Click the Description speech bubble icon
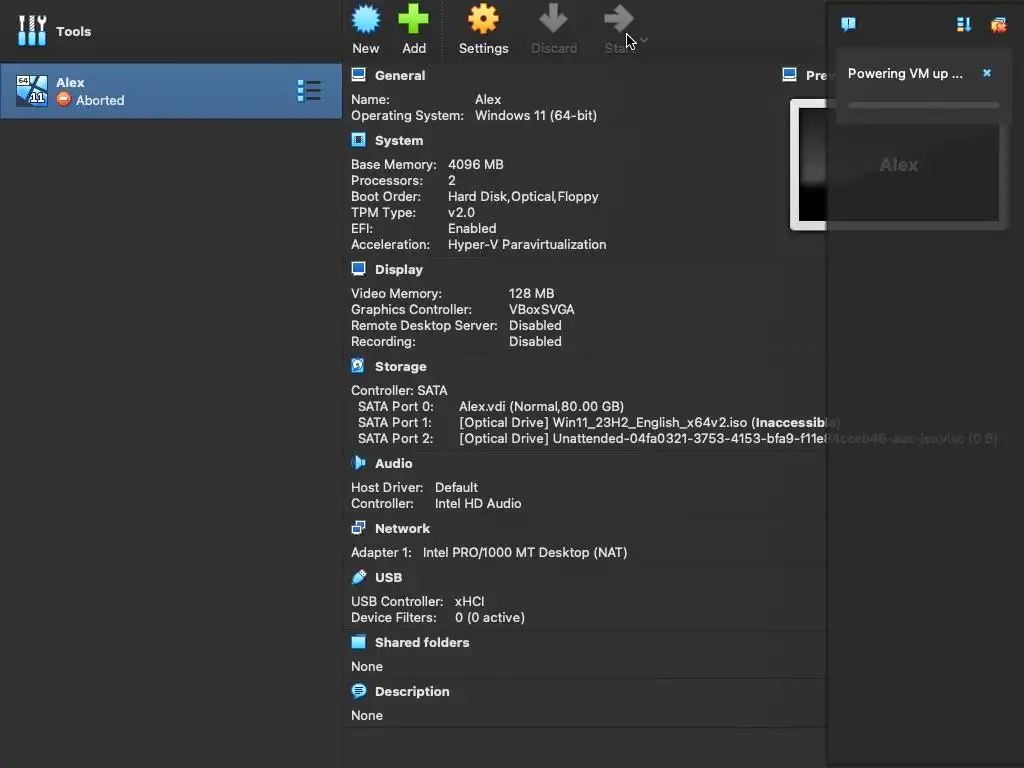1024x768 pixels. pyautogui.click(x=359, y=690)
